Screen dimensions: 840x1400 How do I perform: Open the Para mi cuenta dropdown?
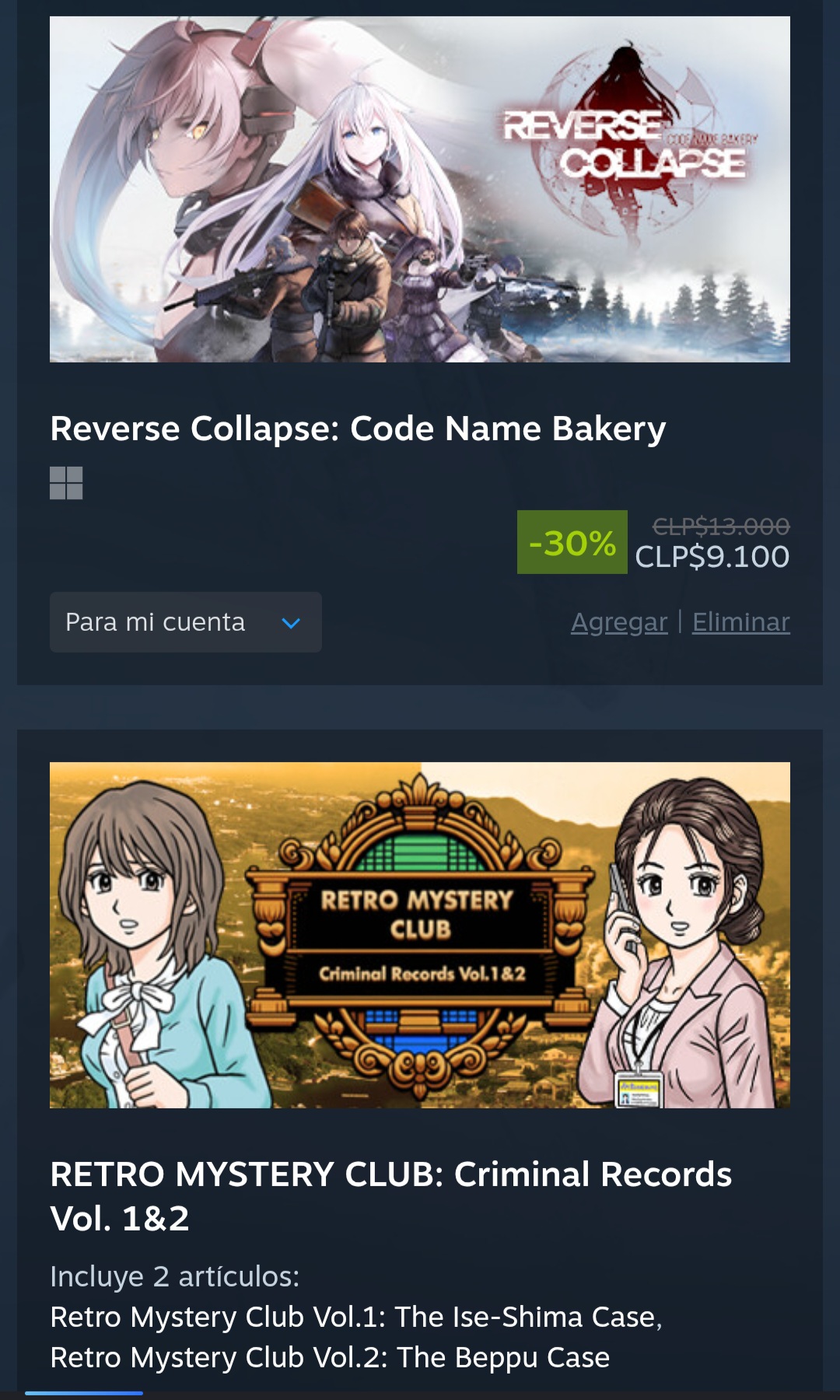coord(186,622)
